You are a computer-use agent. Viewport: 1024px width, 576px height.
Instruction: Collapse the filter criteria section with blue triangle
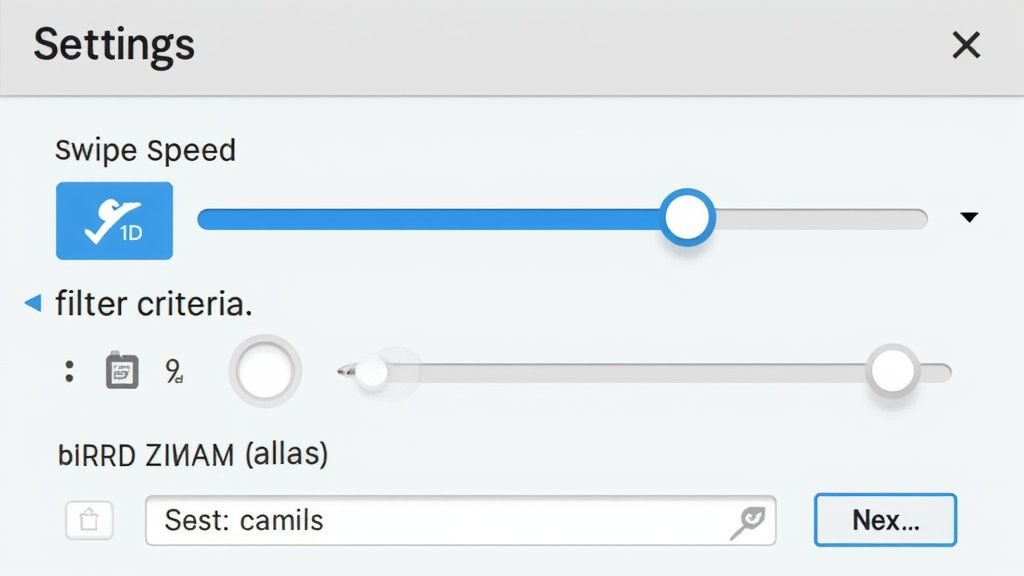click(x=33, y=302)
